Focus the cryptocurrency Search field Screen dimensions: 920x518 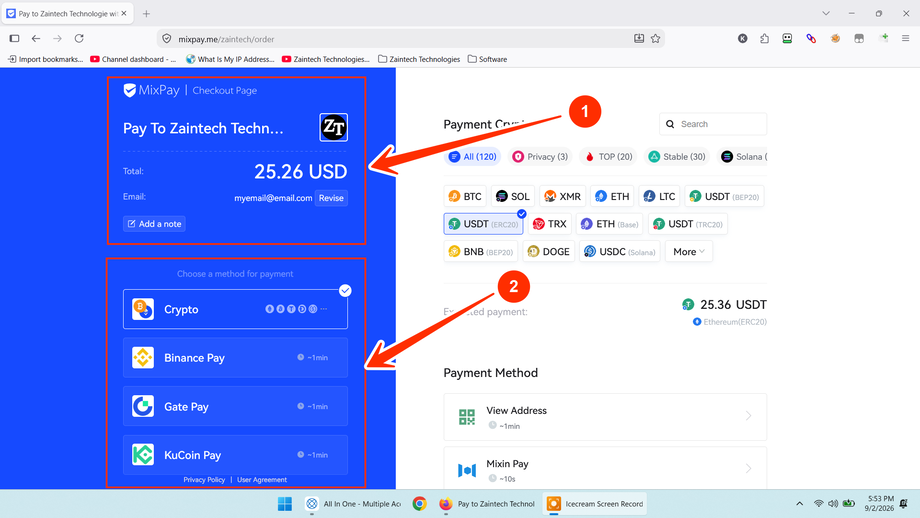tap(713, 124)
